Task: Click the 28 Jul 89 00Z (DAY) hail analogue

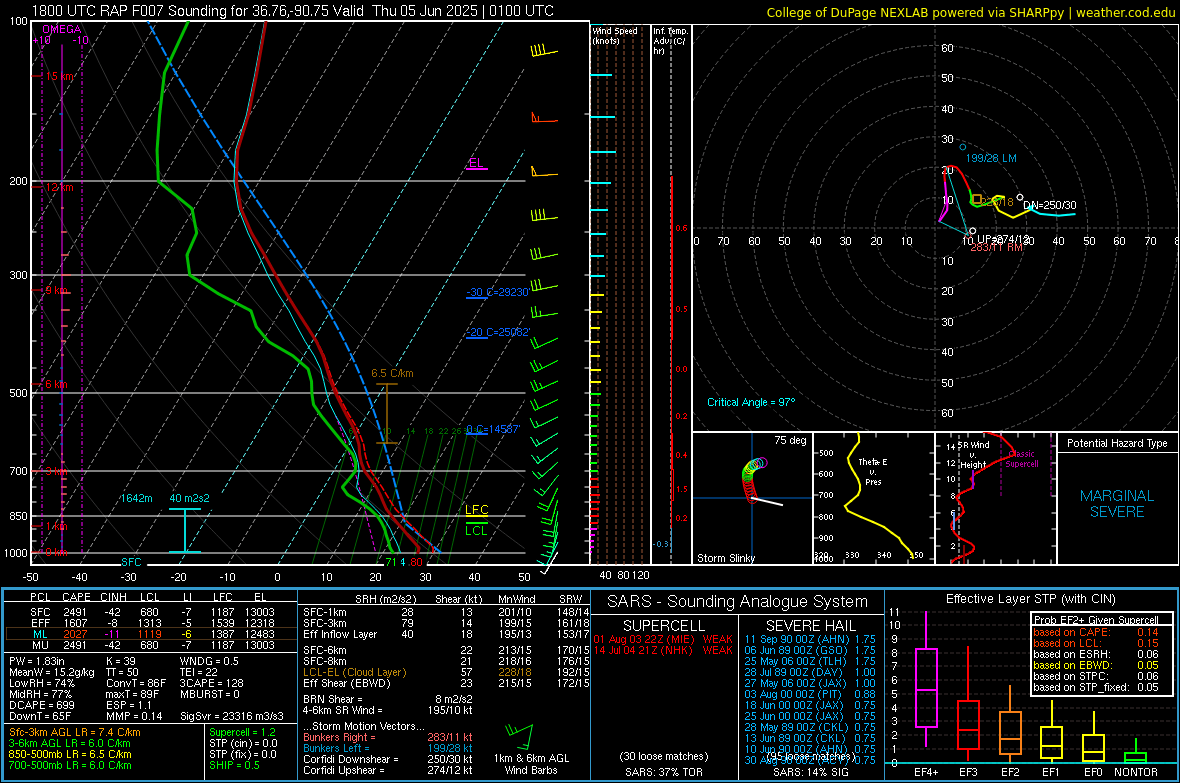Action: 810,672
